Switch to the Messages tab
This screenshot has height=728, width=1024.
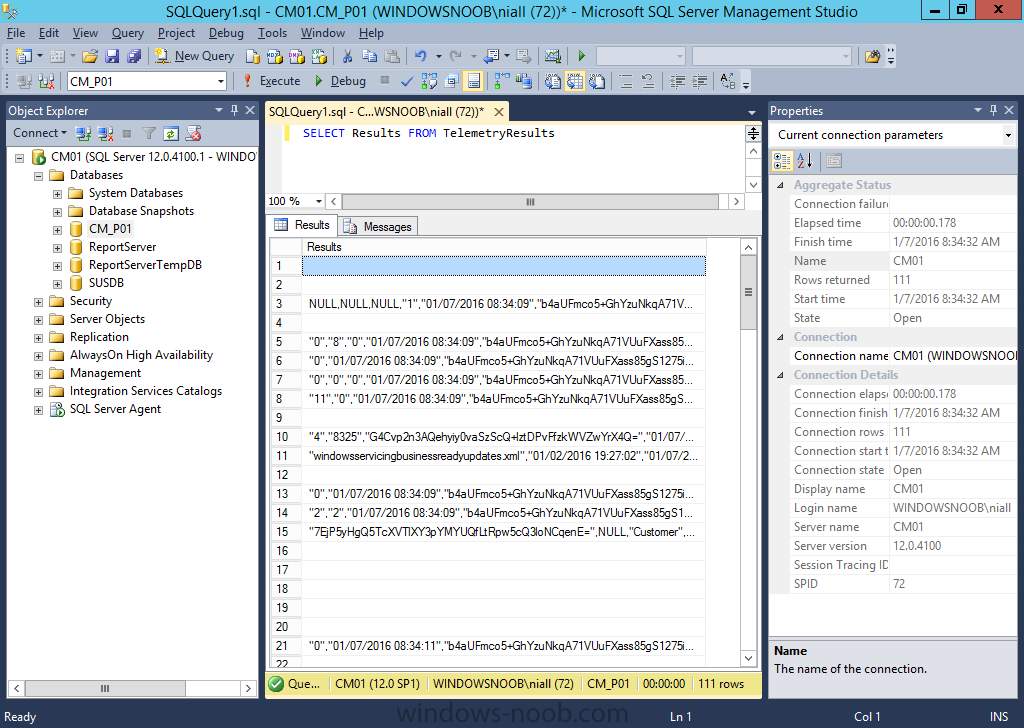tap(378, 227)
